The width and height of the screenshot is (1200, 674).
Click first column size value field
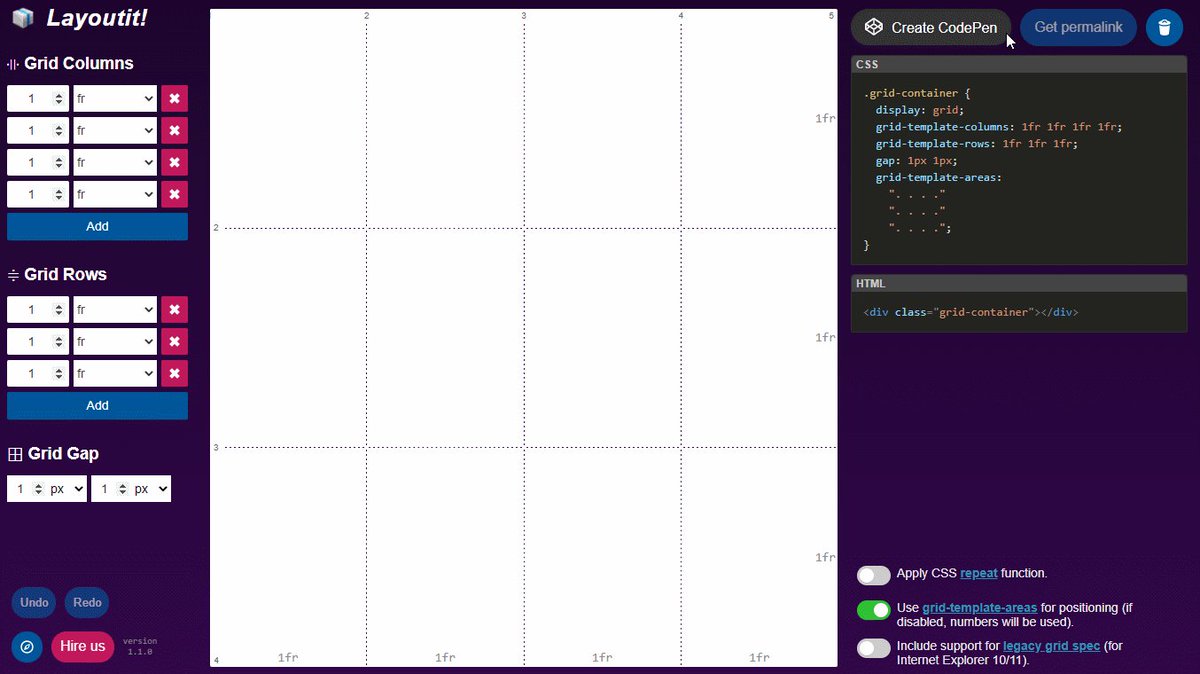pyautogui.click(x=38, y=98)
